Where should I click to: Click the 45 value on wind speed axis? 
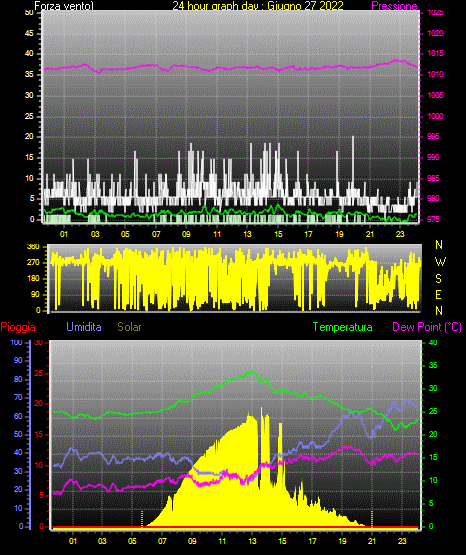pyautogui.click(x=29, y=33)
